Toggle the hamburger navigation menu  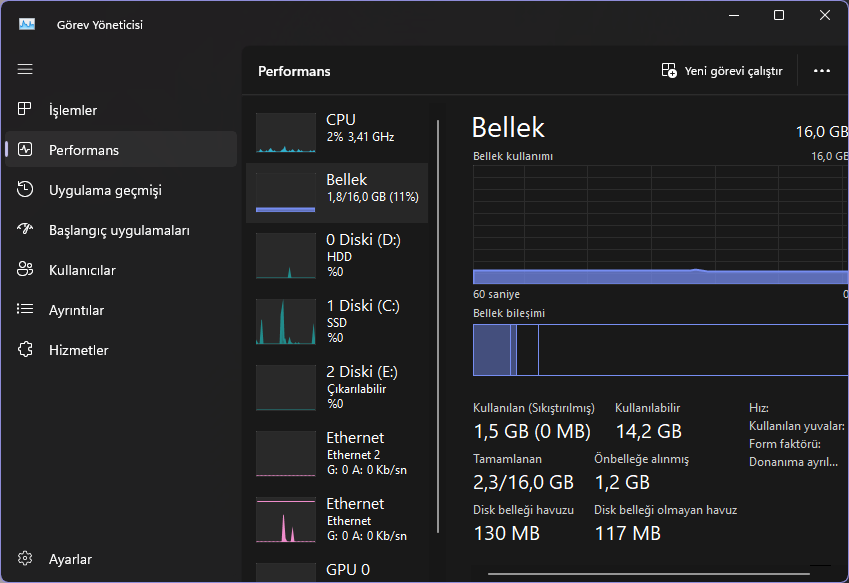[25, 69]
